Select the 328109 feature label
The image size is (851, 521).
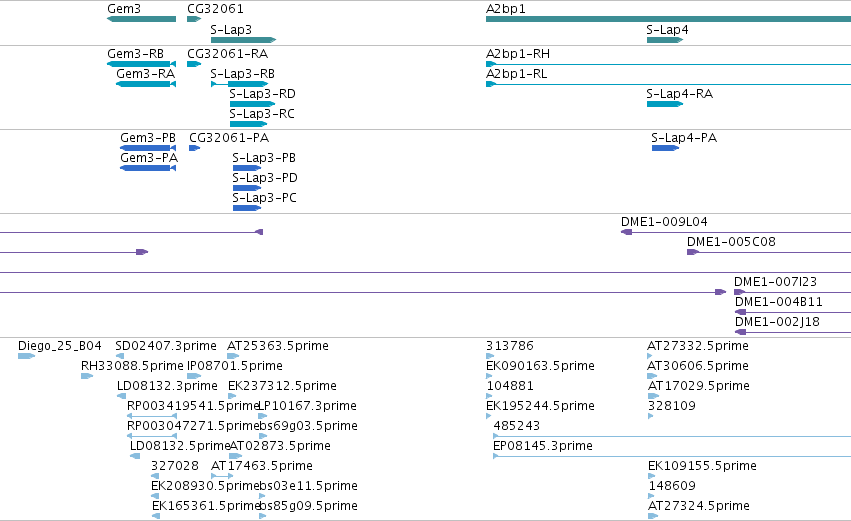pos(671,406)
